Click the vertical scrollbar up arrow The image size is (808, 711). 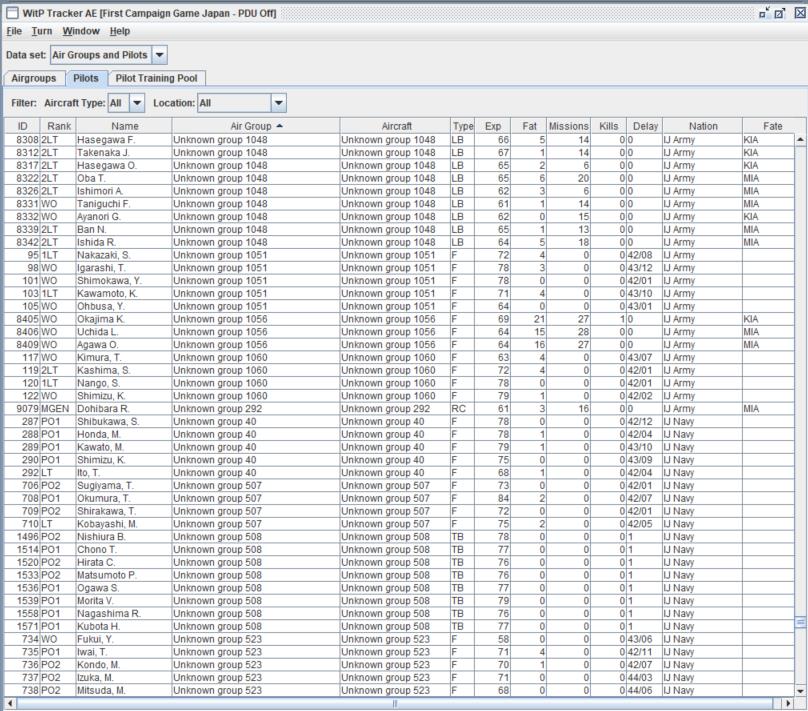click(798, 140)
